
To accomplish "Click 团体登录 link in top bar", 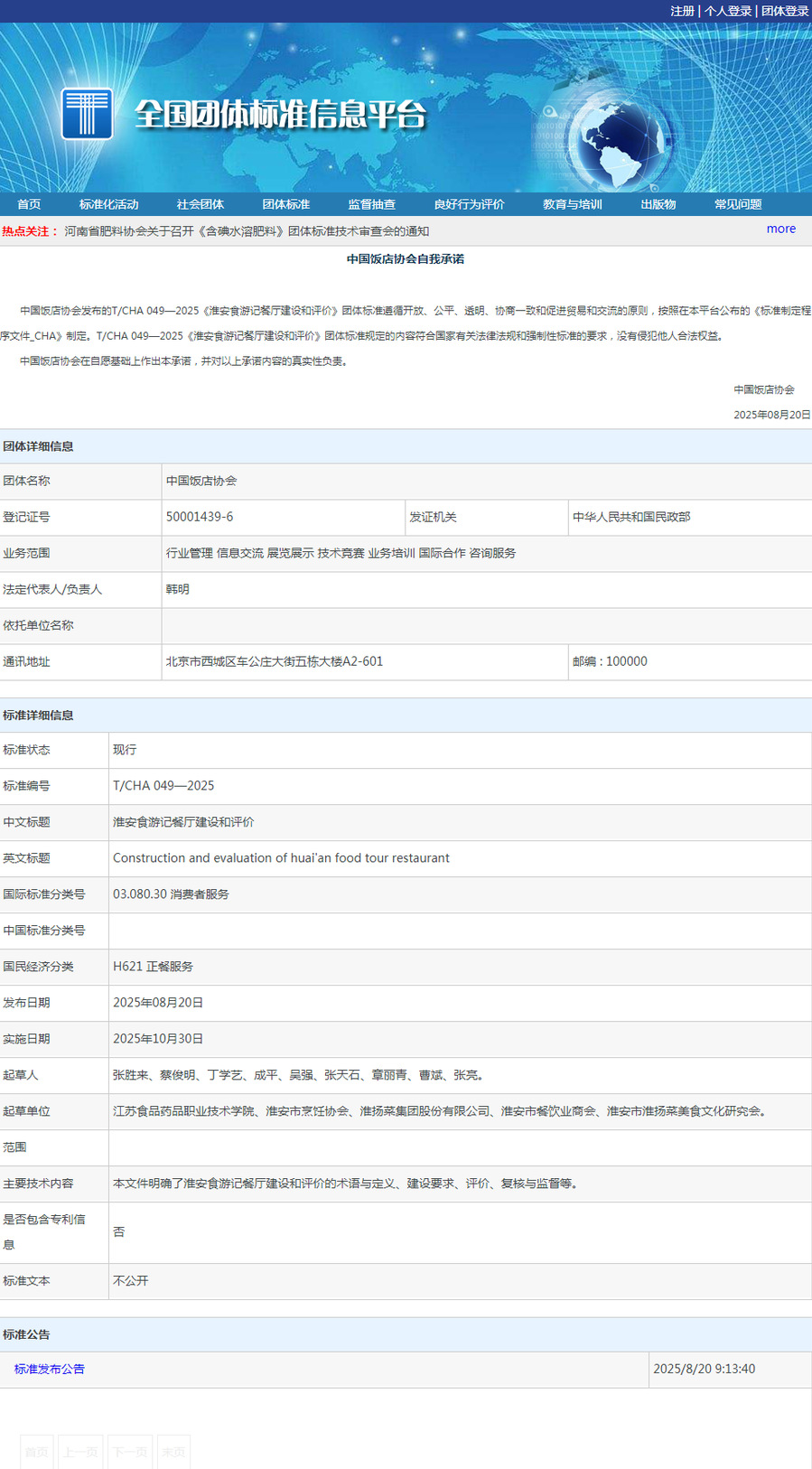I will 784,11.
